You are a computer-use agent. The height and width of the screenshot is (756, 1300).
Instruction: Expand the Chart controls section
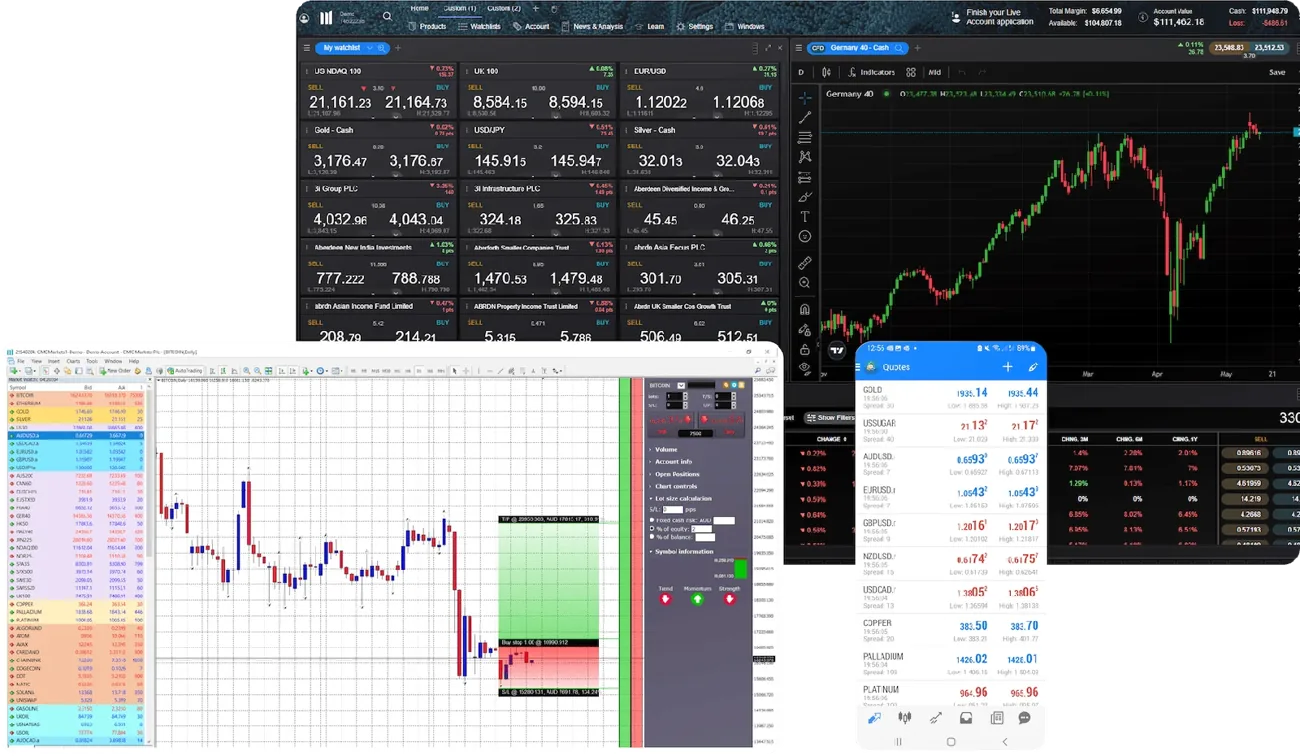tap(674, 486)
